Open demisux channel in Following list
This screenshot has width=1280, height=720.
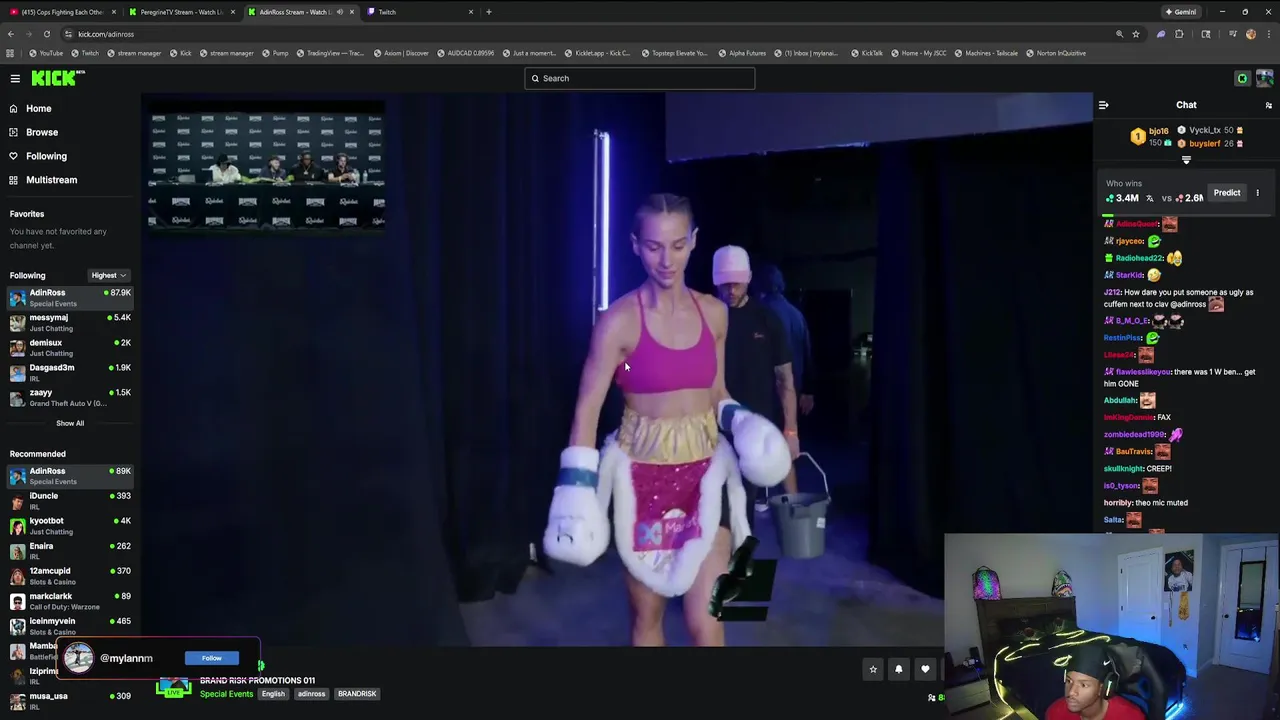70,347
